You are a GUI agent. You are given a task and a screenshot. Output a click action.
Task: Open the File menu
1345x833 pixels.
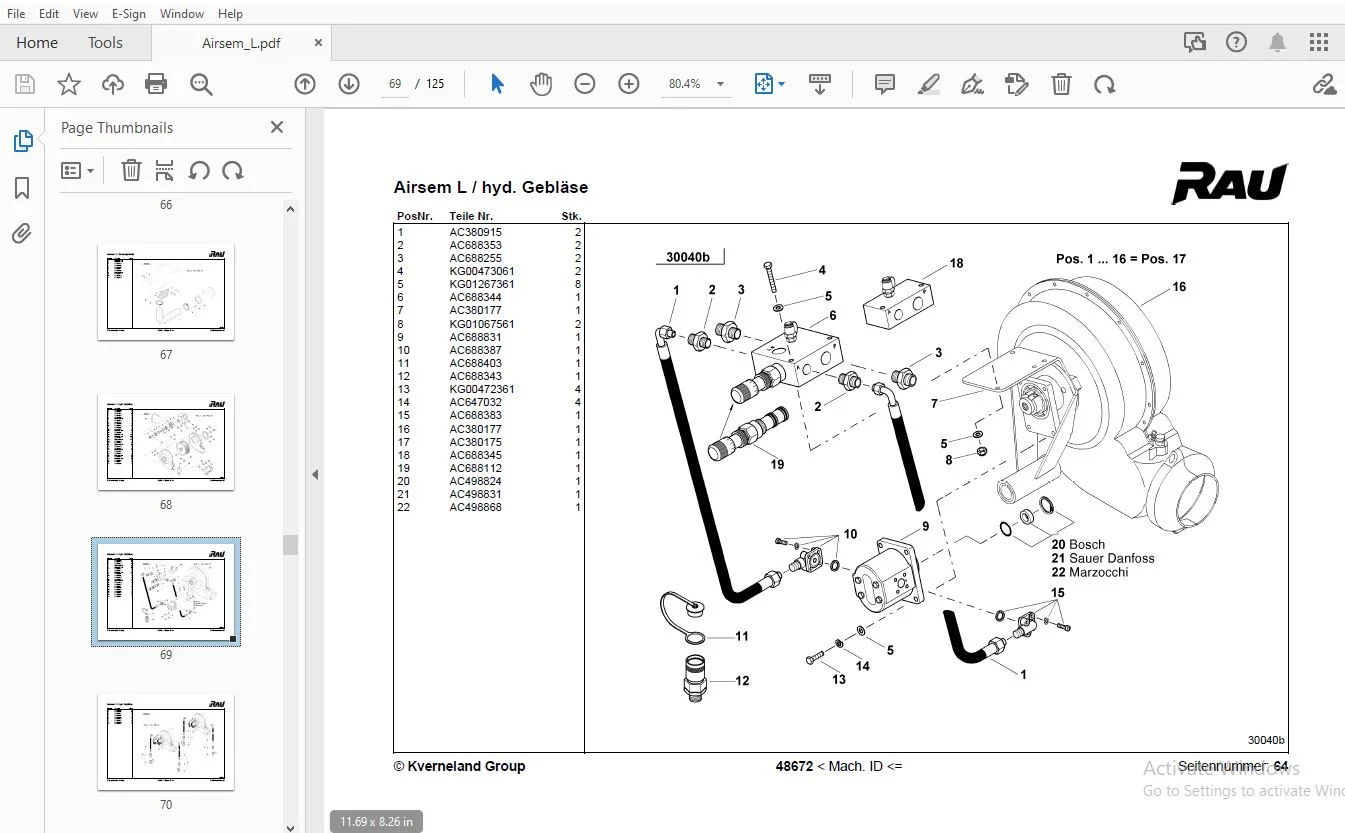tap(16, 13)
